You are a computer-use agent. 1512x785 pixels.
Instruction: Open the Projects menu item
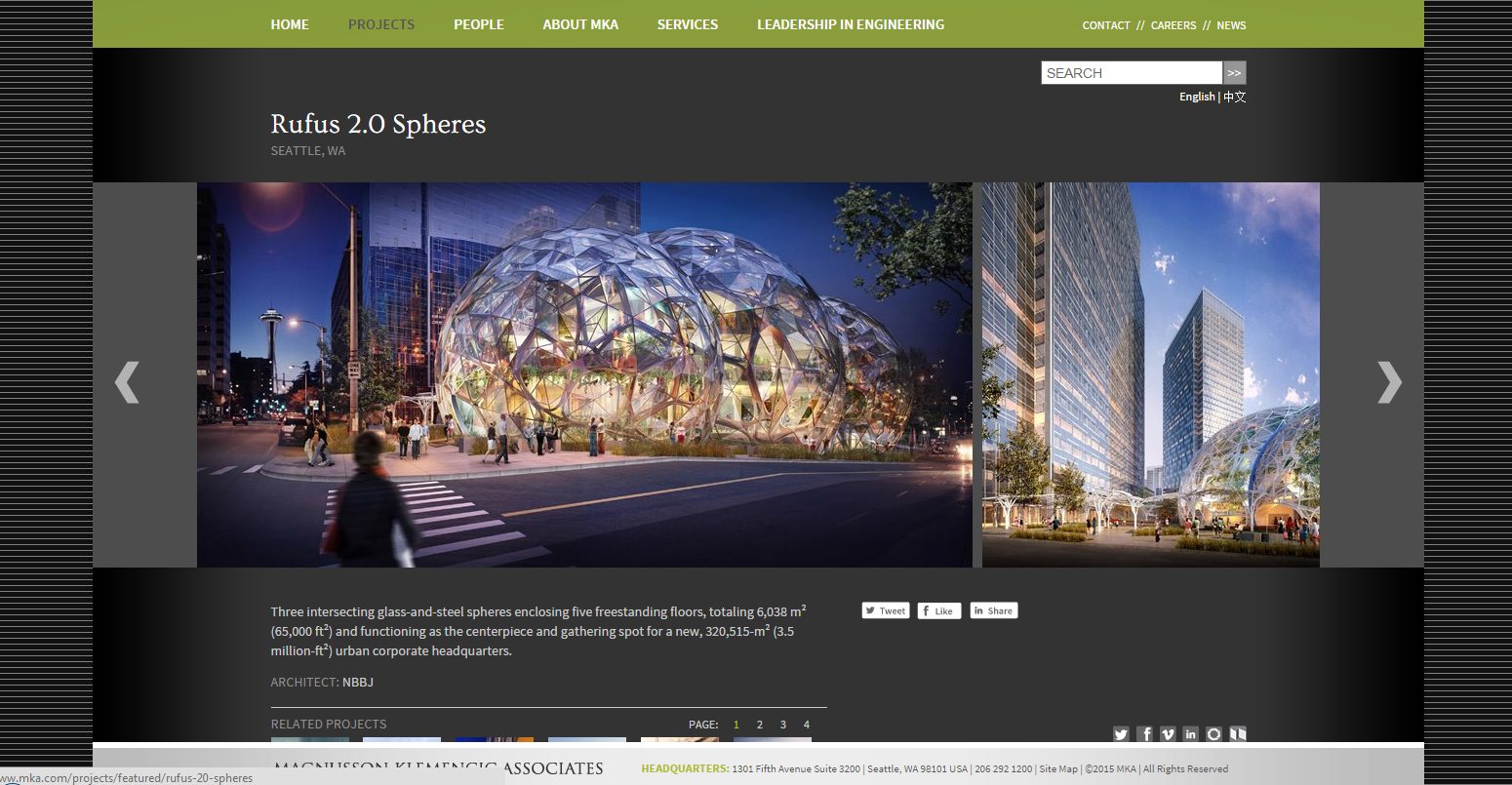pyautogui.click(x=381, y=24)
